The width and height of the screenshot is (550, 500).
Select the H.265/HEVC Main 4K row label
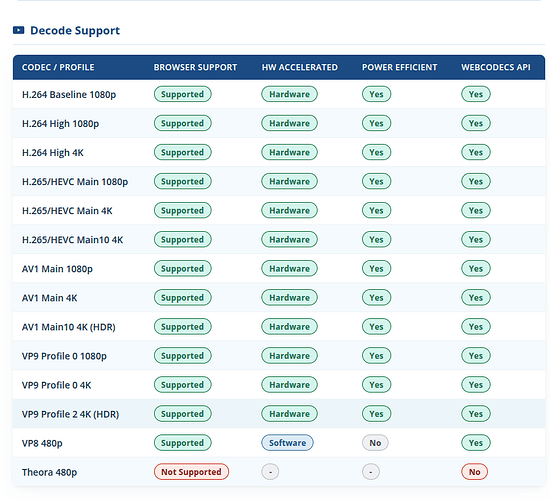[67, 211]
